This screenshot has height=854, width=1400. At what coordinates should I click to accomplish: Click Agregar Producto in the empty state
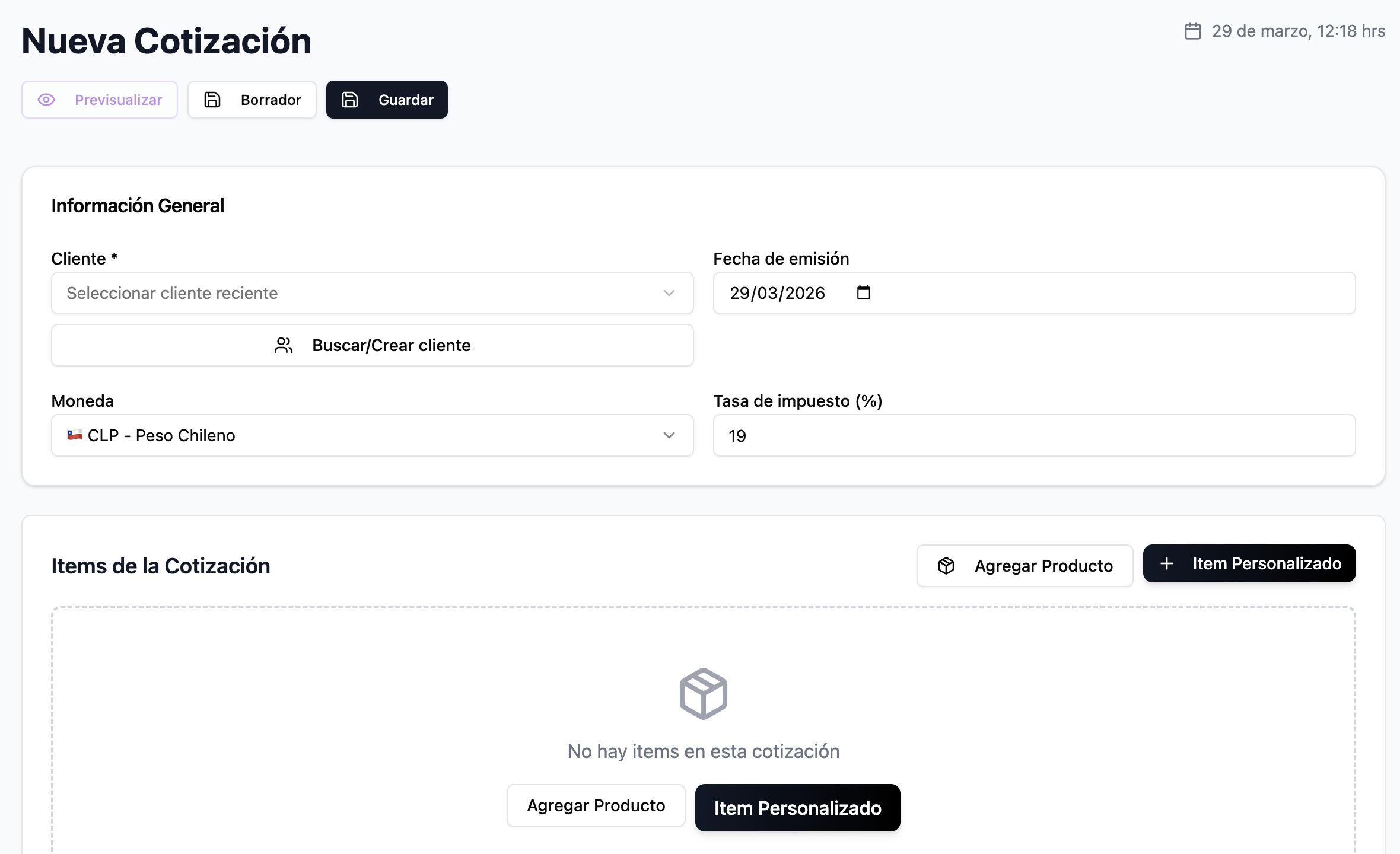point(596,805)
